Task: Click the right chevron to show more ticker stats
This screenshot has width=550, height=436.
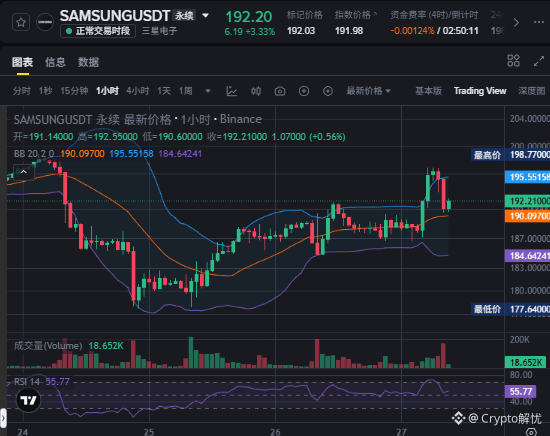Action: (516, 23)
